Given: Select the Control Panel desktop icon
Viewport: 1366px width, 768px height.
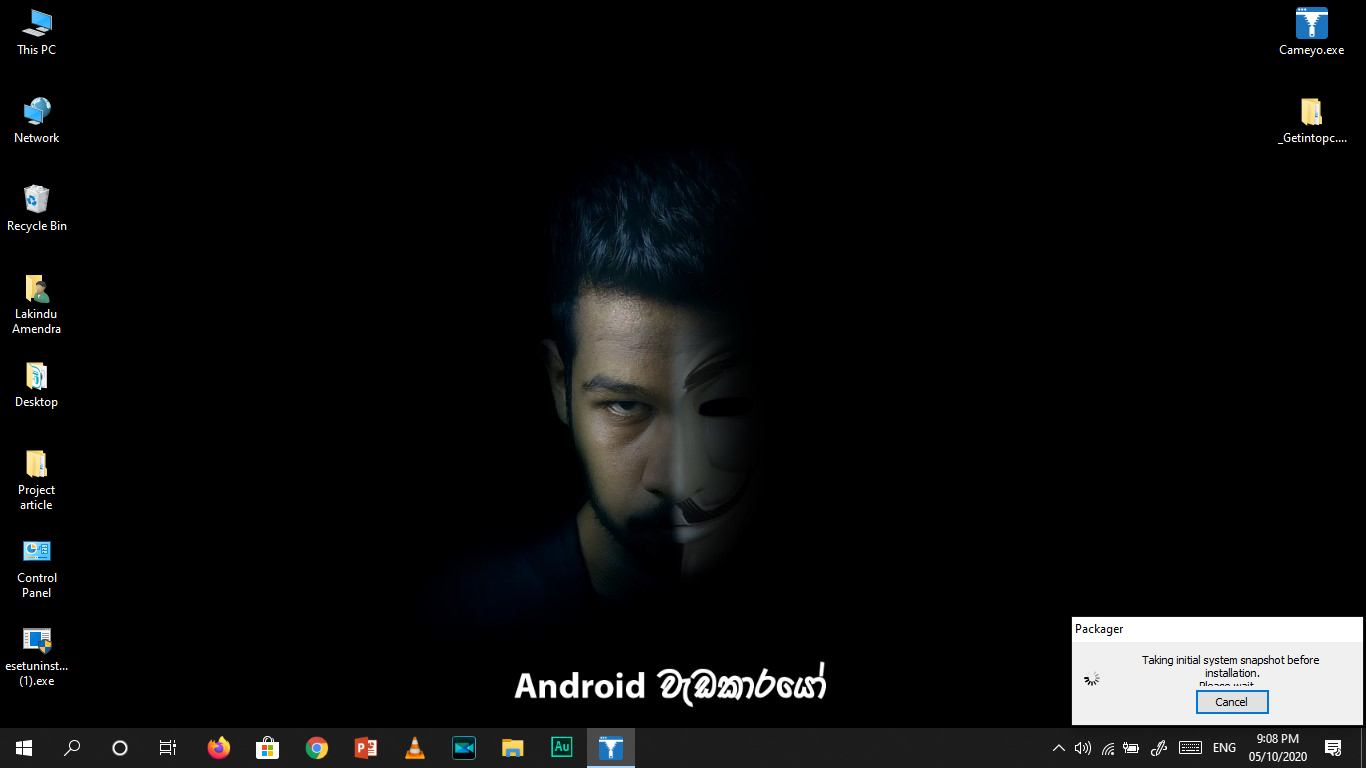Looking at the screenshot, I should 37,568.
